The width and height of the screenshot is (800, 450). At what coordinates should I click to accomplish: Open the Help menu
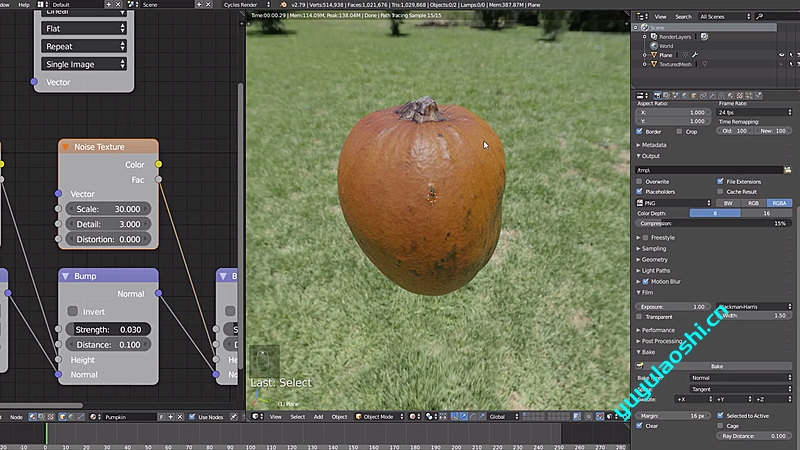click(24, 5)
